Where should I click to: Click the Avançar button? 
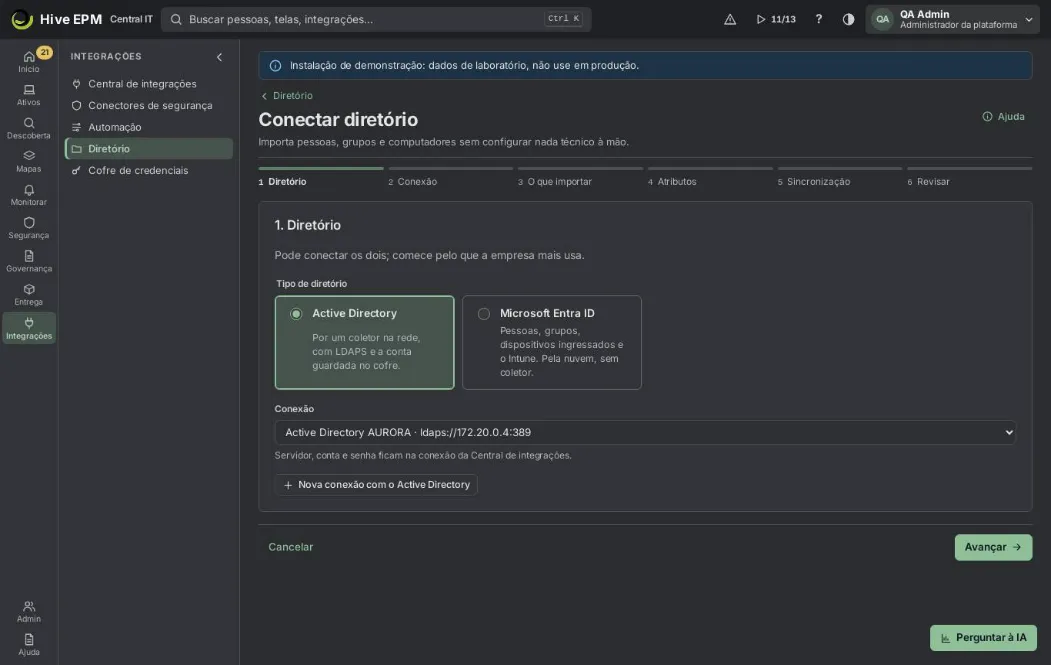(x=993, y=547)
